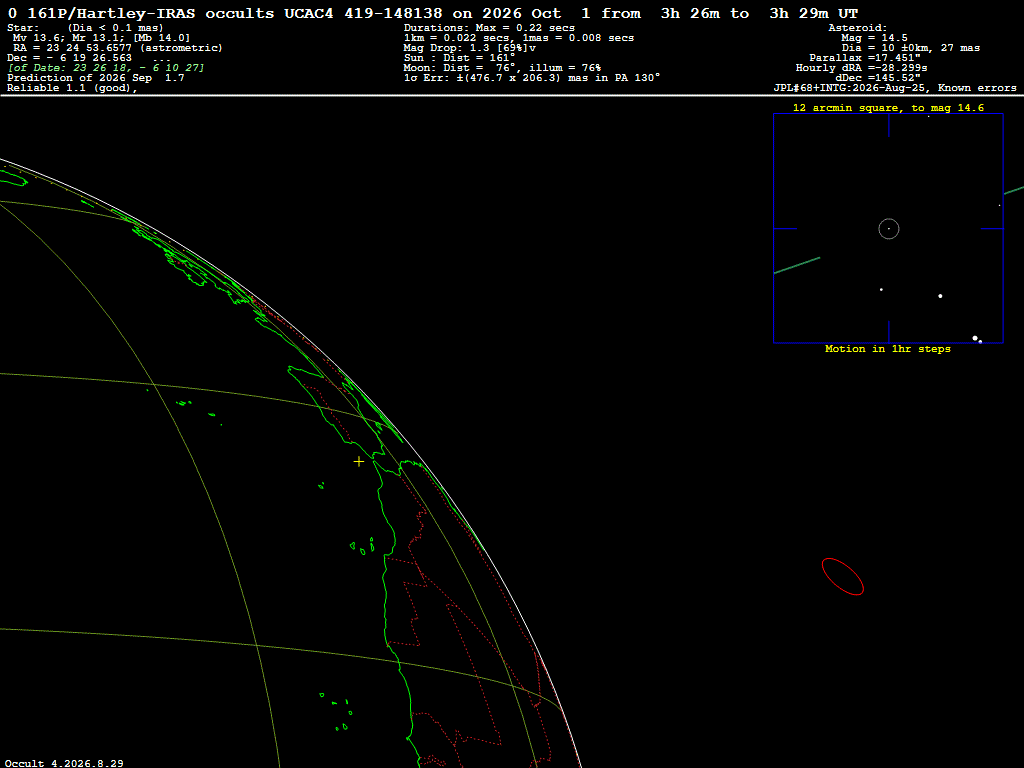Click the green asteroid motion line at the chart's left
The width and height of the screenshot is (1024, 768).
click(x=797, y=265)
